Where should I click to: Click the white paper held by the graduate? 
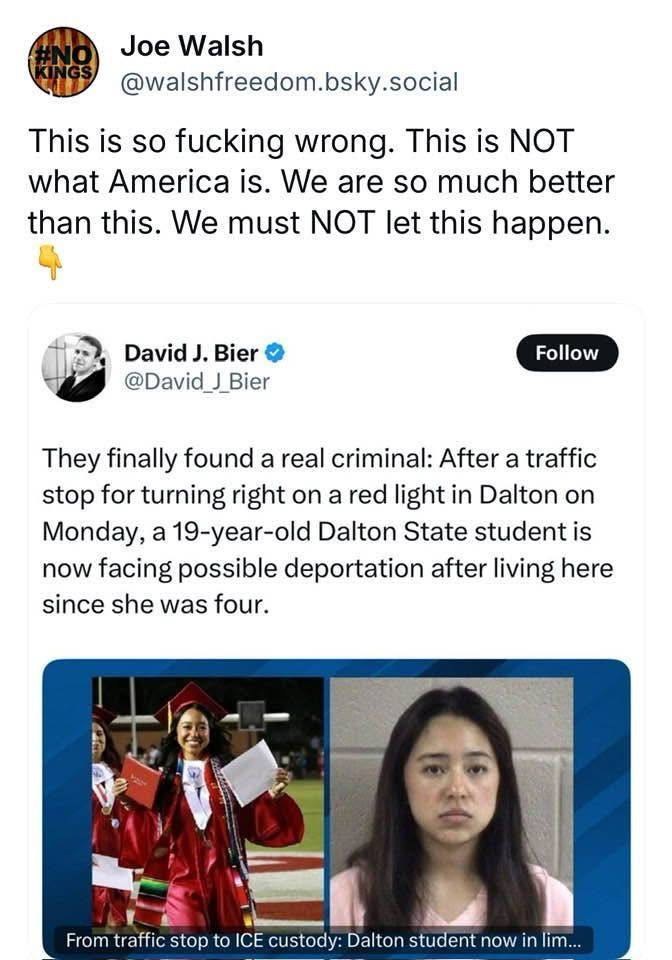[250, 772]
